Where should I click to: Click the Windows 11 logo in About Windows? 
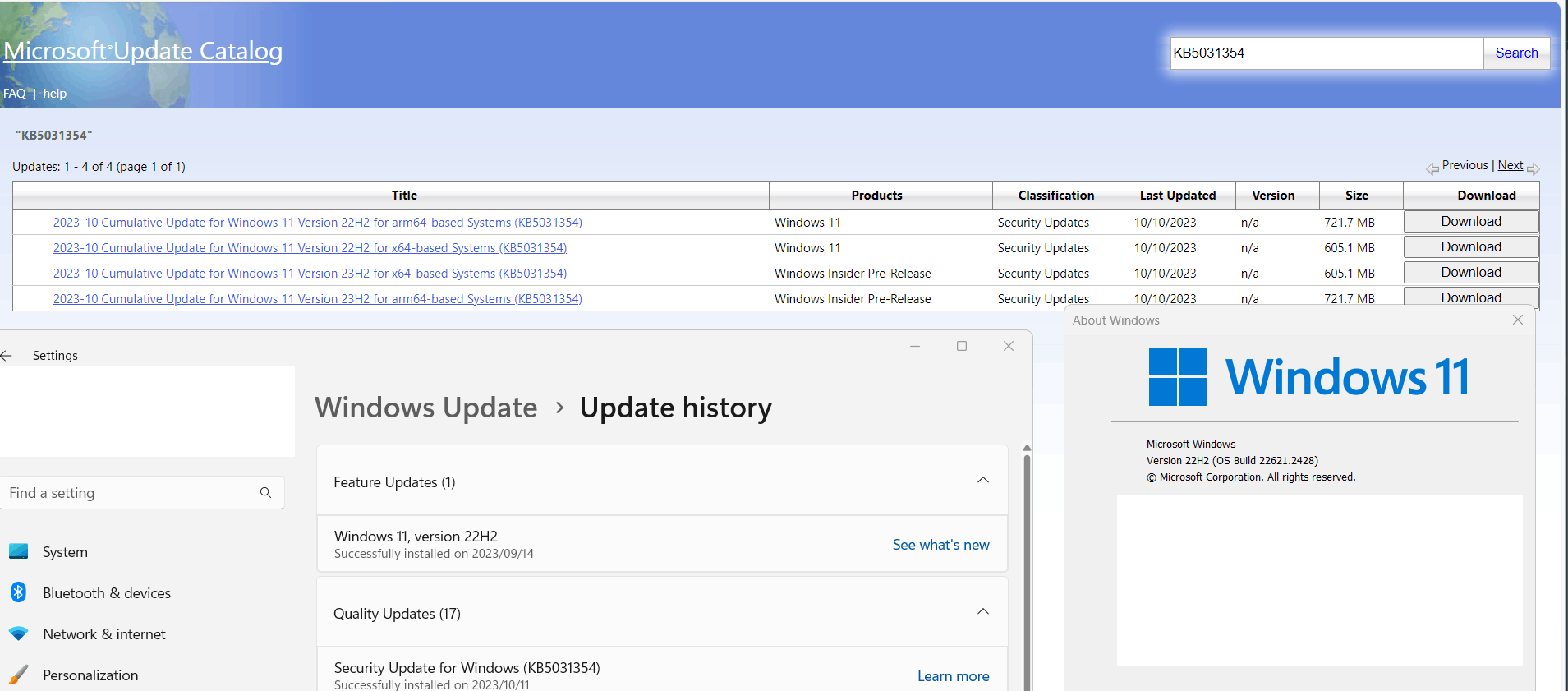pyautogui.click(x=1178, y=376)
